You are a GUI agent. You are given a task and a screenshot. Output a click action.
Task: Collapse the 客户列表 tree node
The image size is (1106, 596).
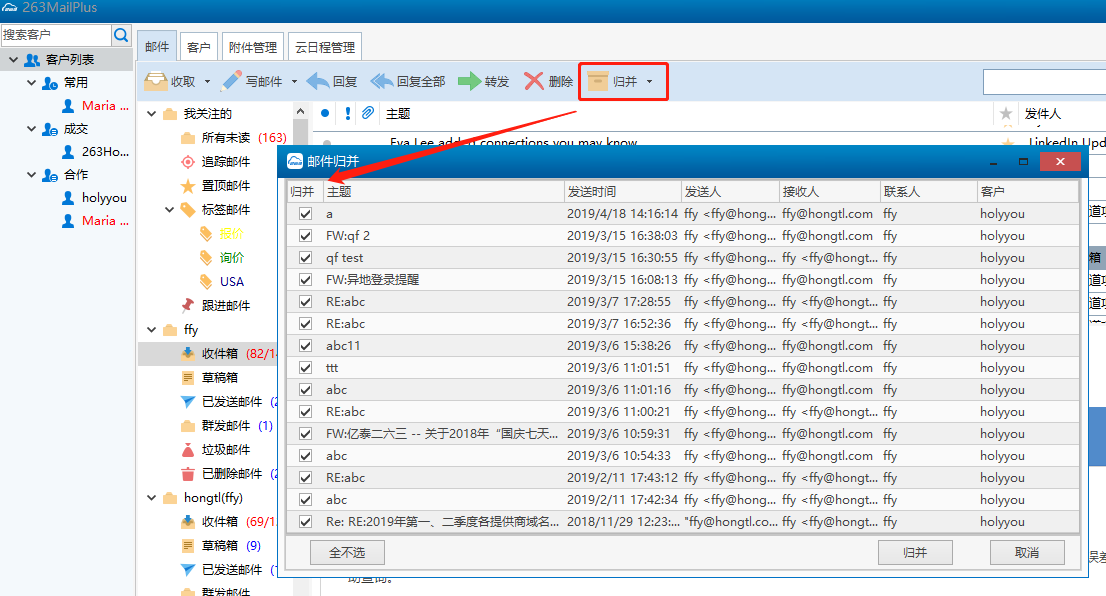[14, 60]
